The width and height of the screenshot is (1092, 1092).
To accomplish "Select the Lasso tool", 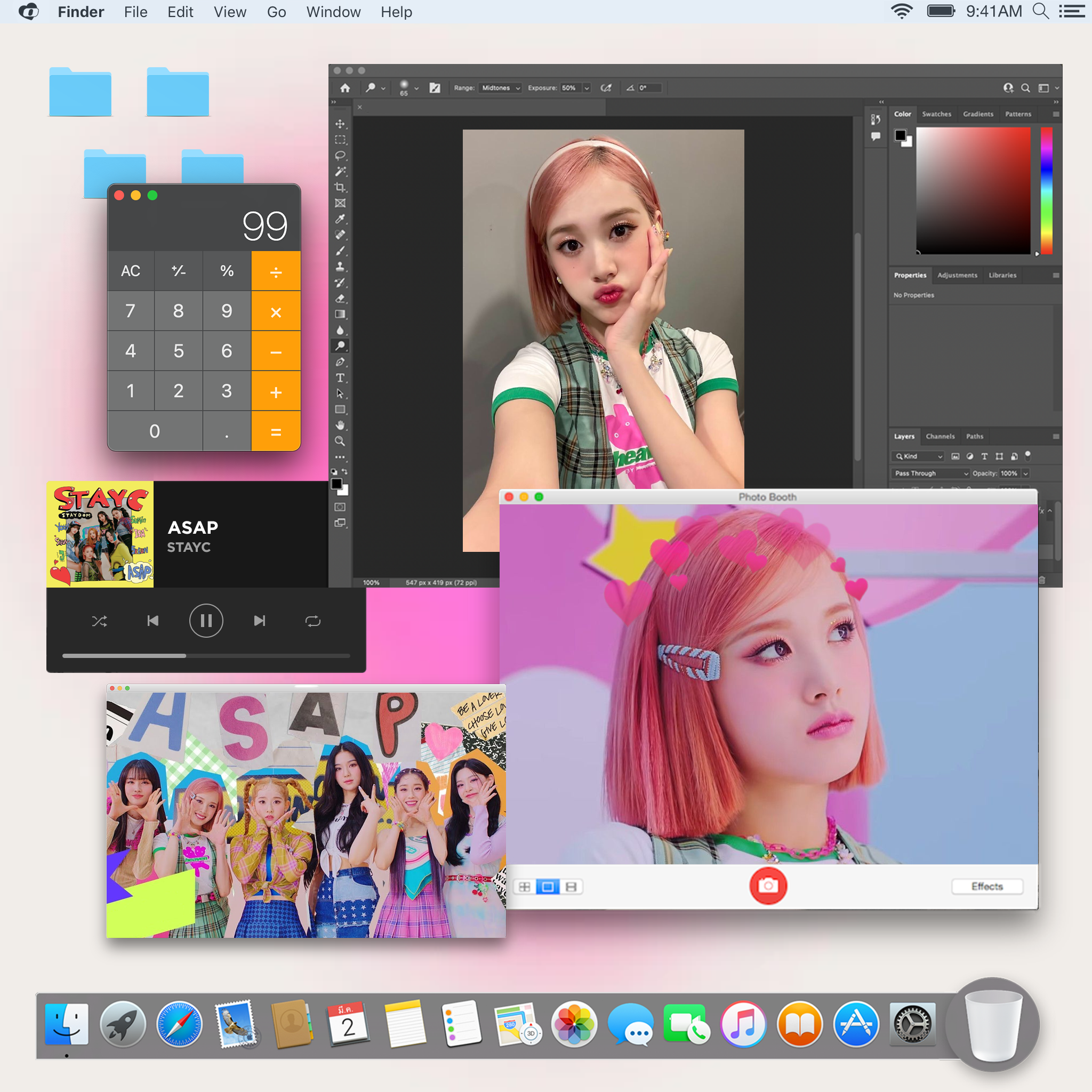I will 340,156.
